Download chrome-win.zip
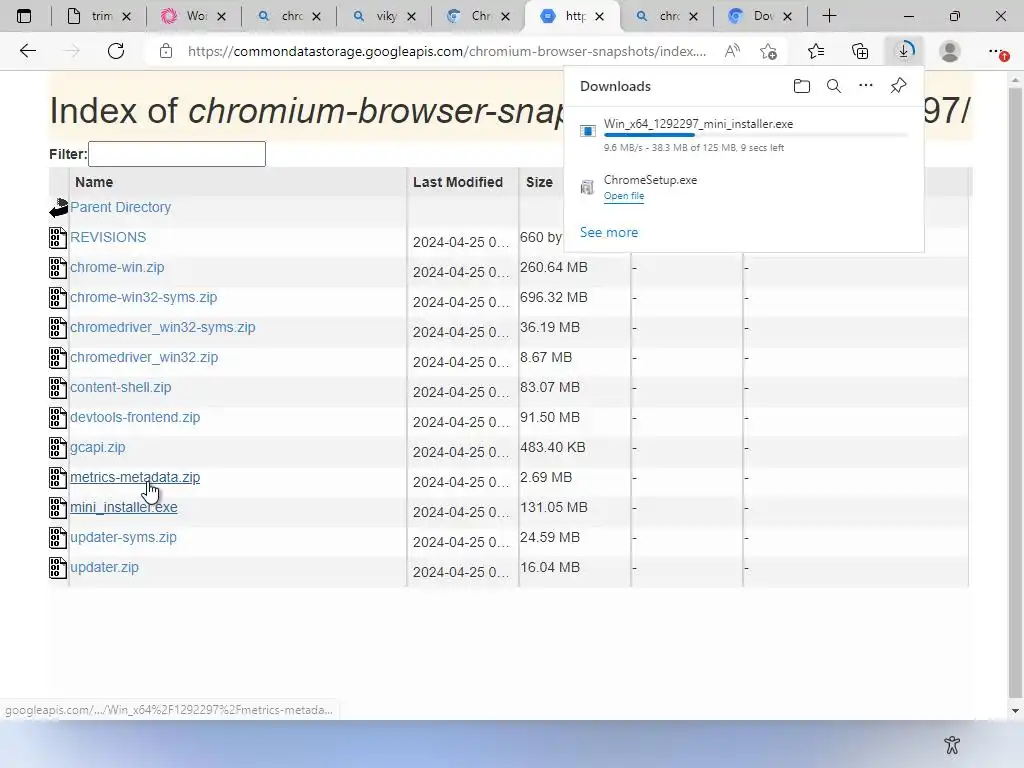1024x768 pixels. (x=117, y=267)
